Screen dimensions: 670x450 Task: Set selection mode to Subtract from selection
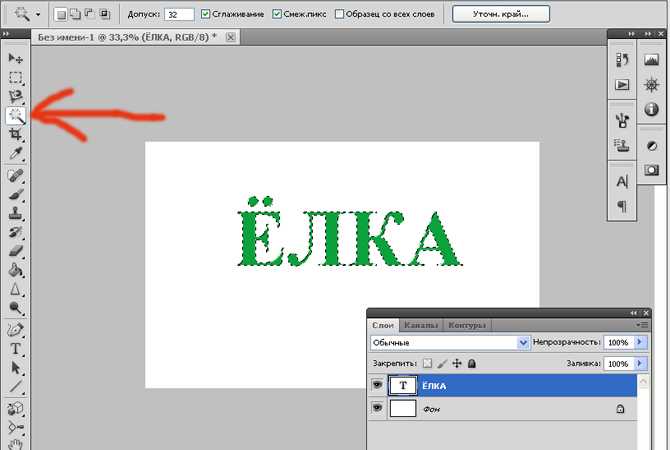[90, 15]
